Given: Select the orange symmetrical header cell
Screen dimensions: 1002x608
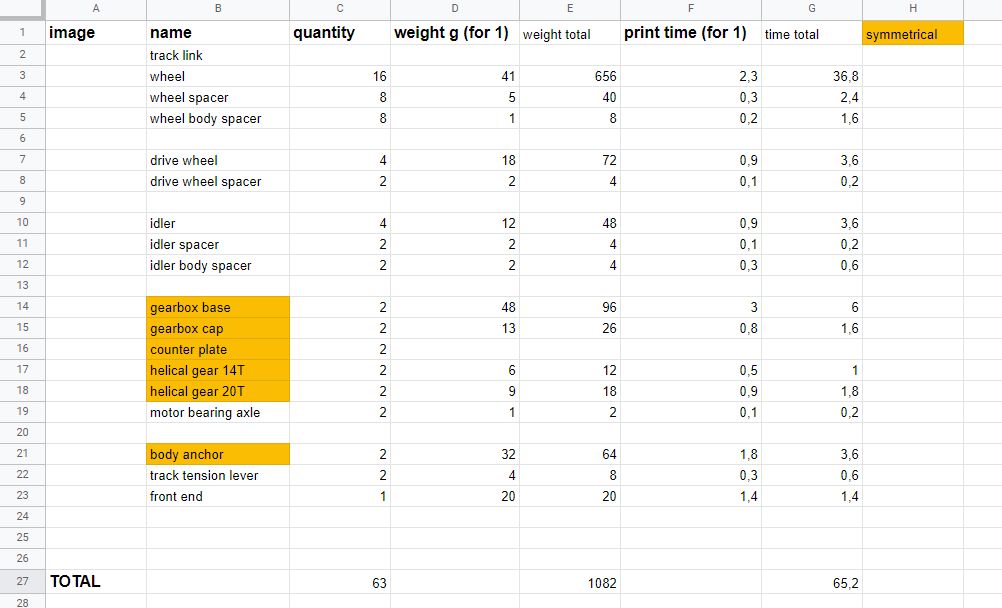Looking at the screenshot, I should tap(913, 33).
